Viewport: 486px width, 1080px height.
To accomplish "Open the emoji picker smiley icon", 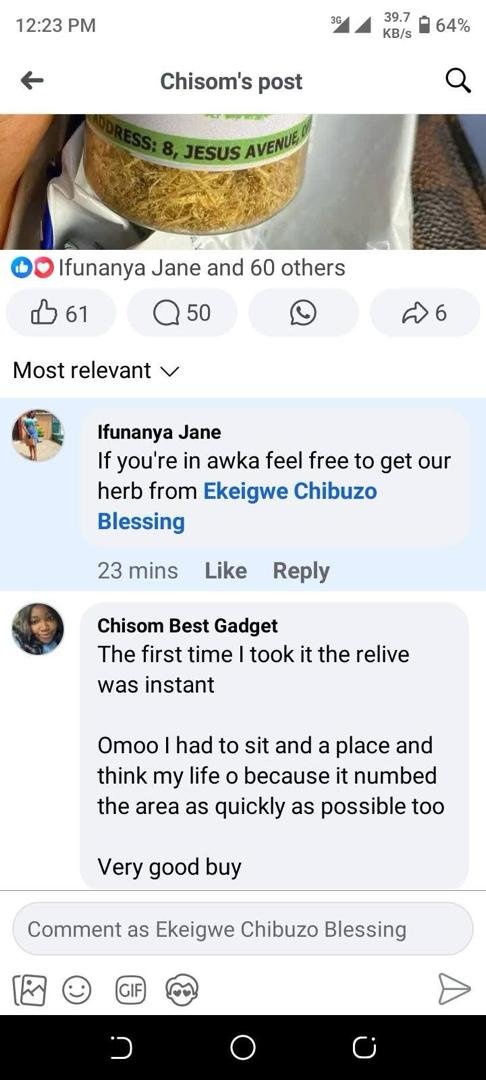I will 76,990.
